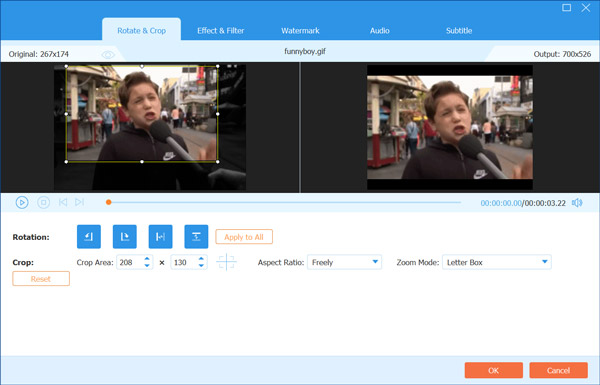This screenshot has width=600, height=385.
Task: Play the funnyboy.gif preview
Action: click(x=22, y=202)
